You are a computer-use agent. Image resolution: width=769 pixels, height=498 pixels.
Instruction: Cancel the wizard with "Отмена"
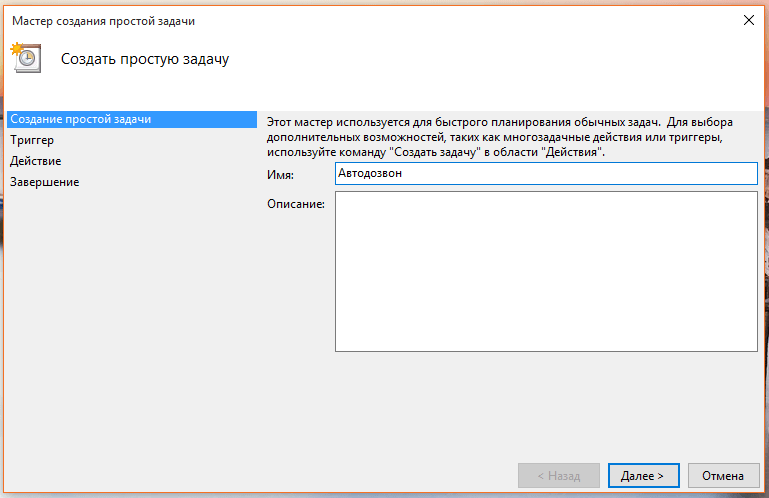pos(722,475)
